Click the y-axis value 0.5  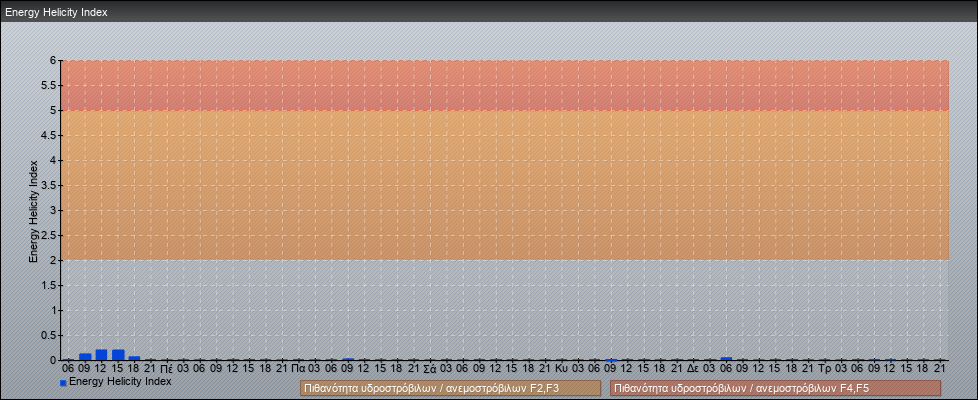click(49, 335)
